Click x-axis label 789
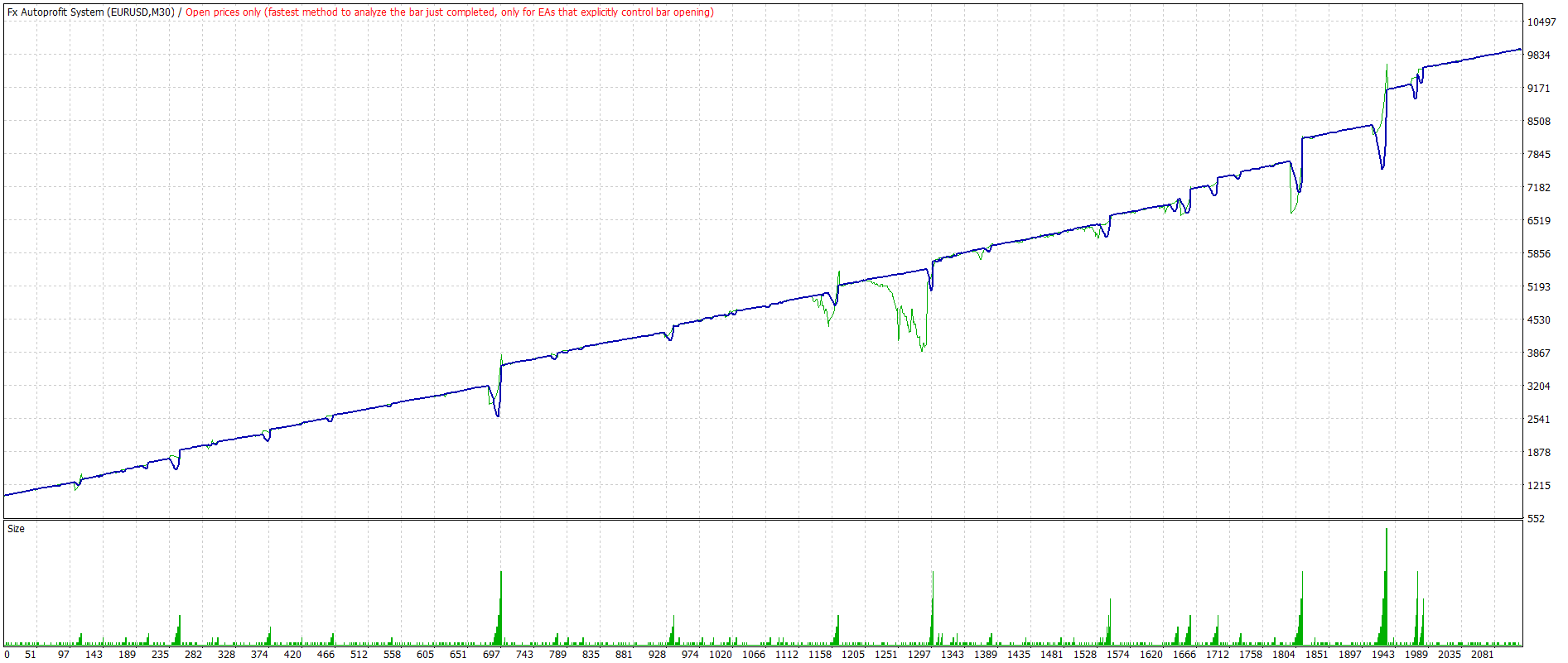This screenshot has width=1568, height=663. point(557,655)
